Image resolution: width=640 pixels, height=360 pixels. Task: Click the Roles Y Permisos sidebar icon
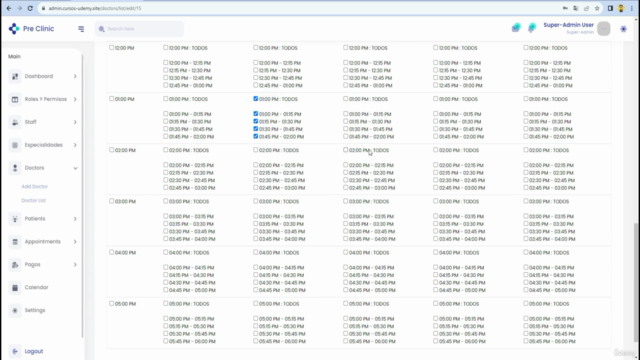pyautogui.click(x=15, y=99)
